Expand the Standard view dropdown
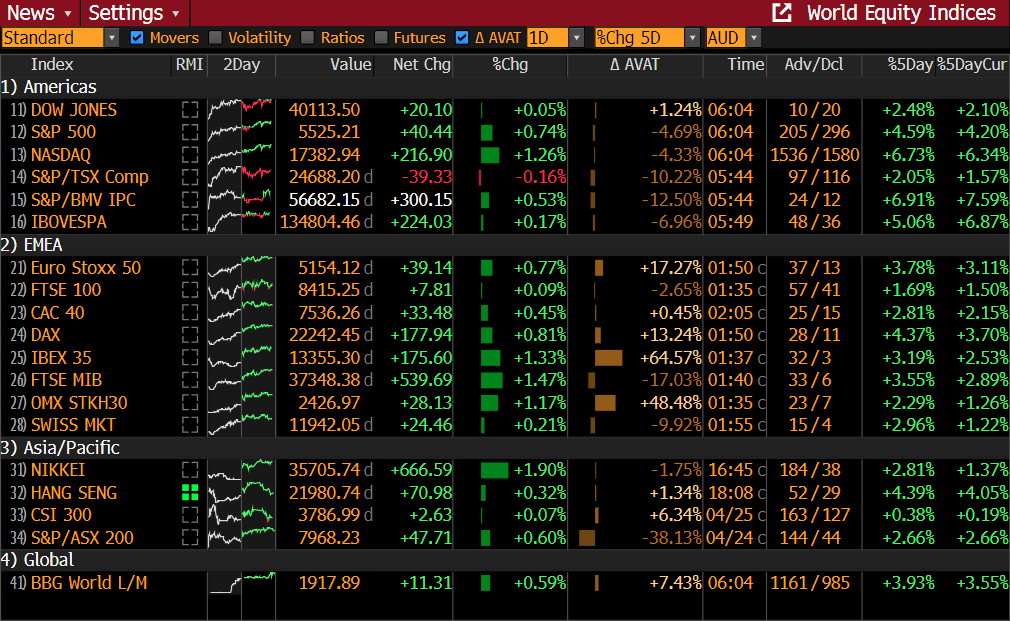This screenshot has height=621, width=1010. pyautogui.click(x=111, y=38)
